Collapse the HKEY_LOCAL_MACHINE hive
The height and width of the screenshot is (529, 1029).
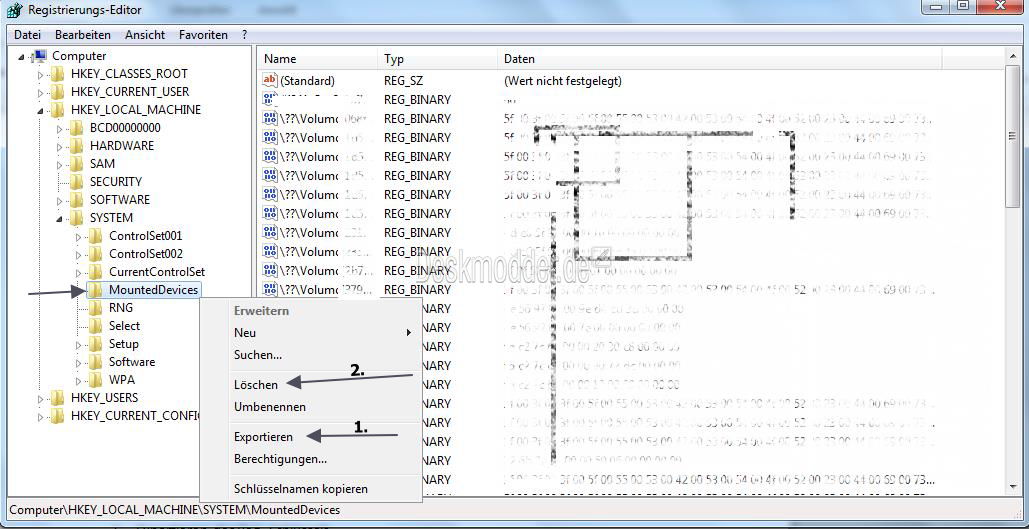pos(41,110)
